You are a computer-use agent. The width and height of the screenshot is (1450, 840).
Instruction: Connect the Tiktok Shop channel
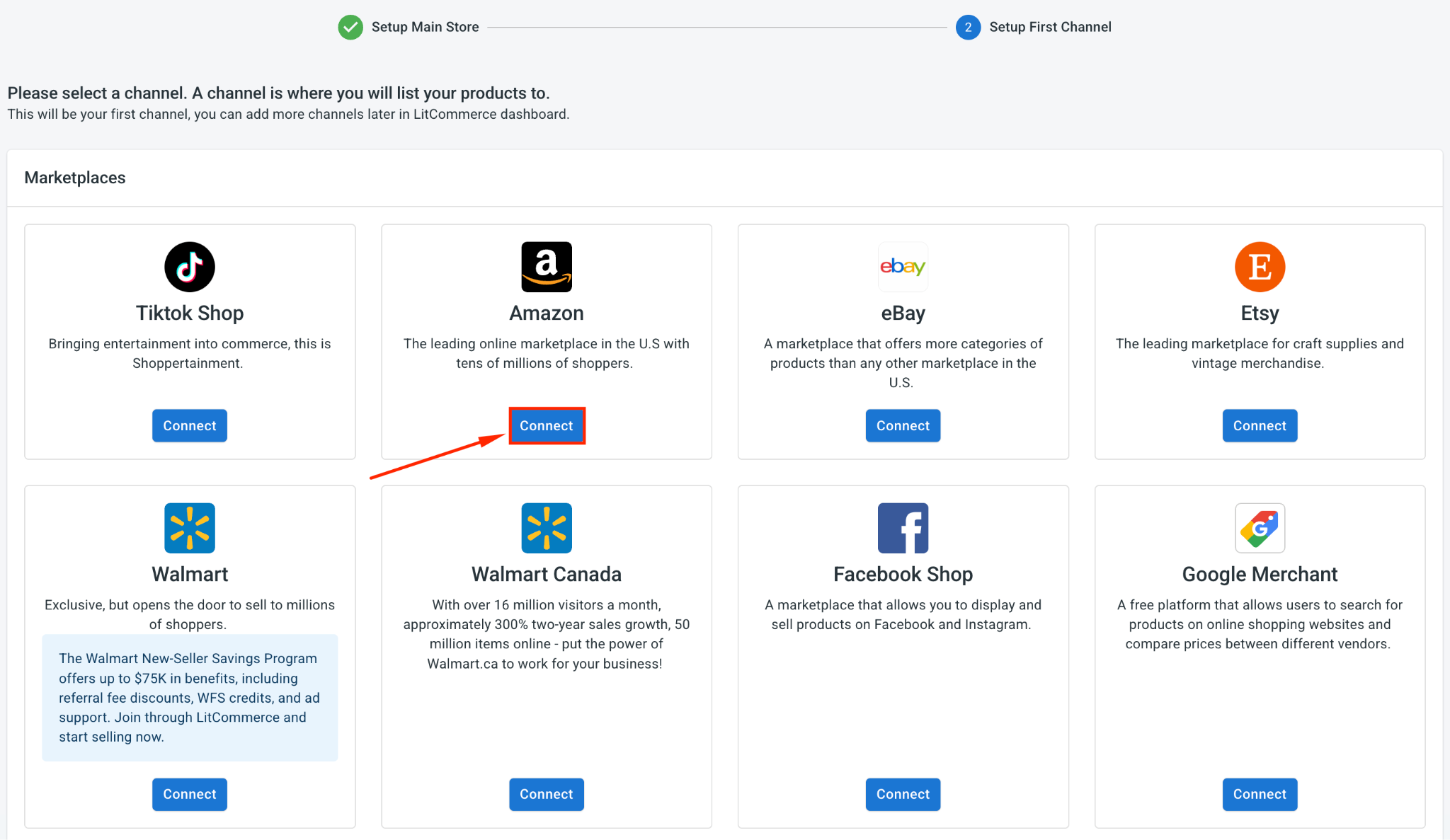point(190,425)
